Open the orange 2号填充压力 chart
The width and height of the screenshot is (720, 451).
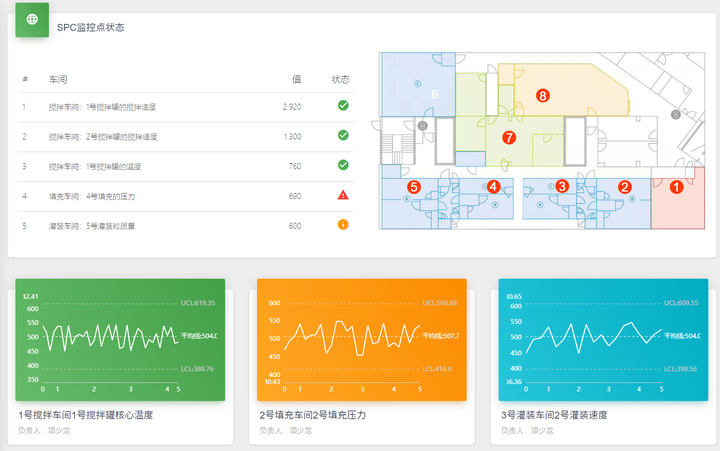362,340
